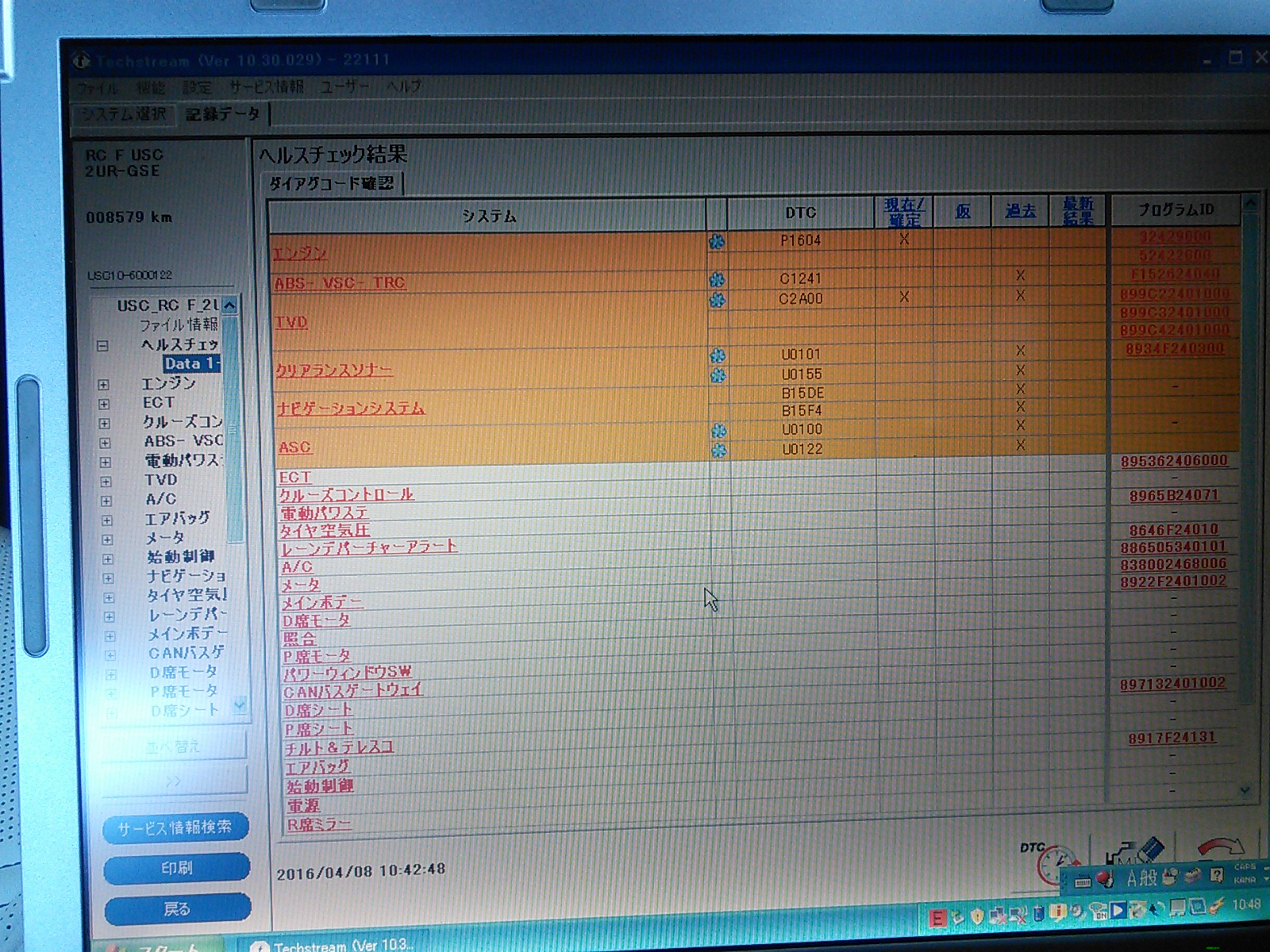The height and width of the screenshot is (952, 1270).
Task: Select ファイル情報 in the tree
Action: tap(178, 324)
